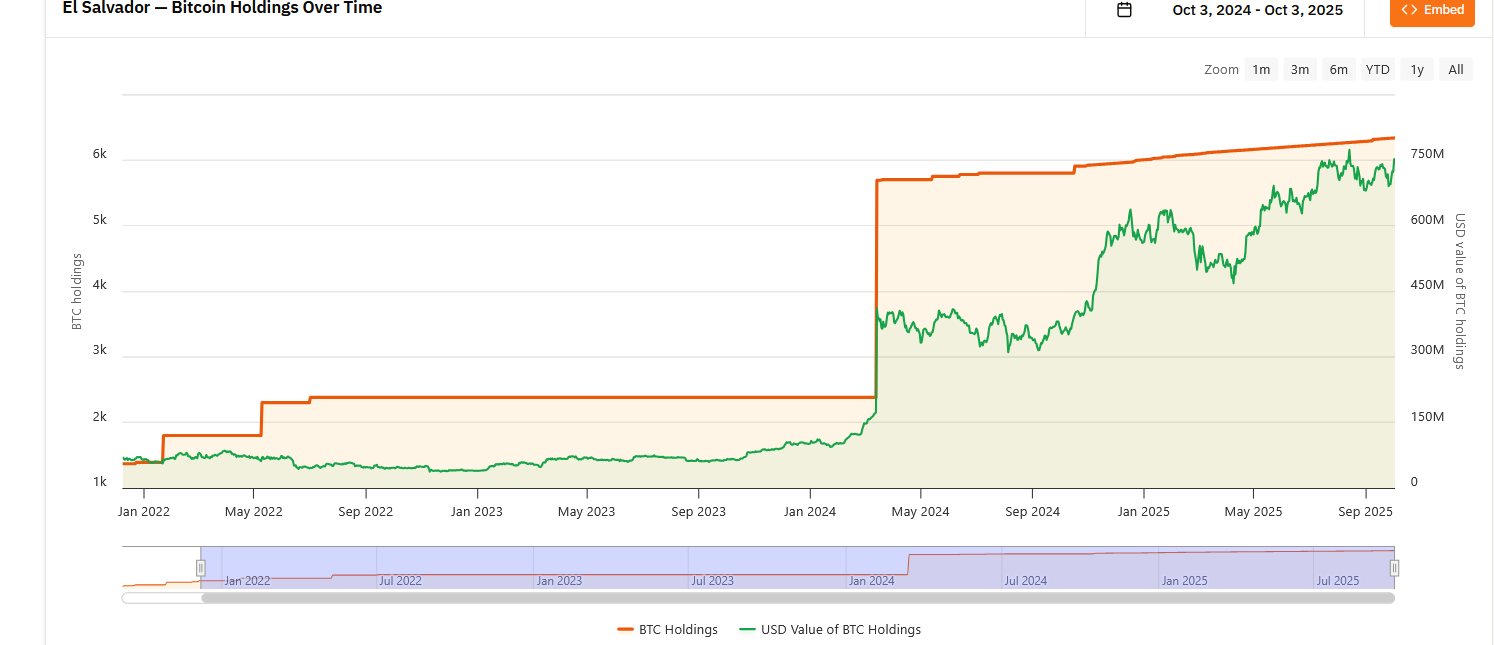Open the Oct 3, 2024 date range picker
1494x645 pixels.
tap(1257, 10)
